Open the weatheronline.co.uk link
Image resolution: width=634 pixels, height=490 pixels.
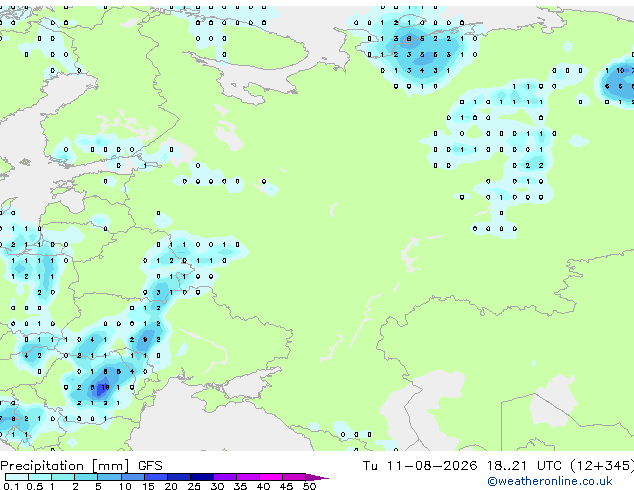550,481
